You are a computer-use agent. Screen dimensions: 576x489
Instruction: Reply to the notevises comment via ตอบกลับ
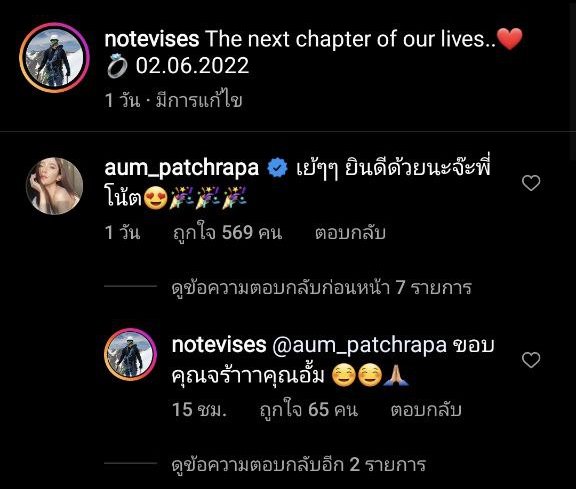point(426,409)
